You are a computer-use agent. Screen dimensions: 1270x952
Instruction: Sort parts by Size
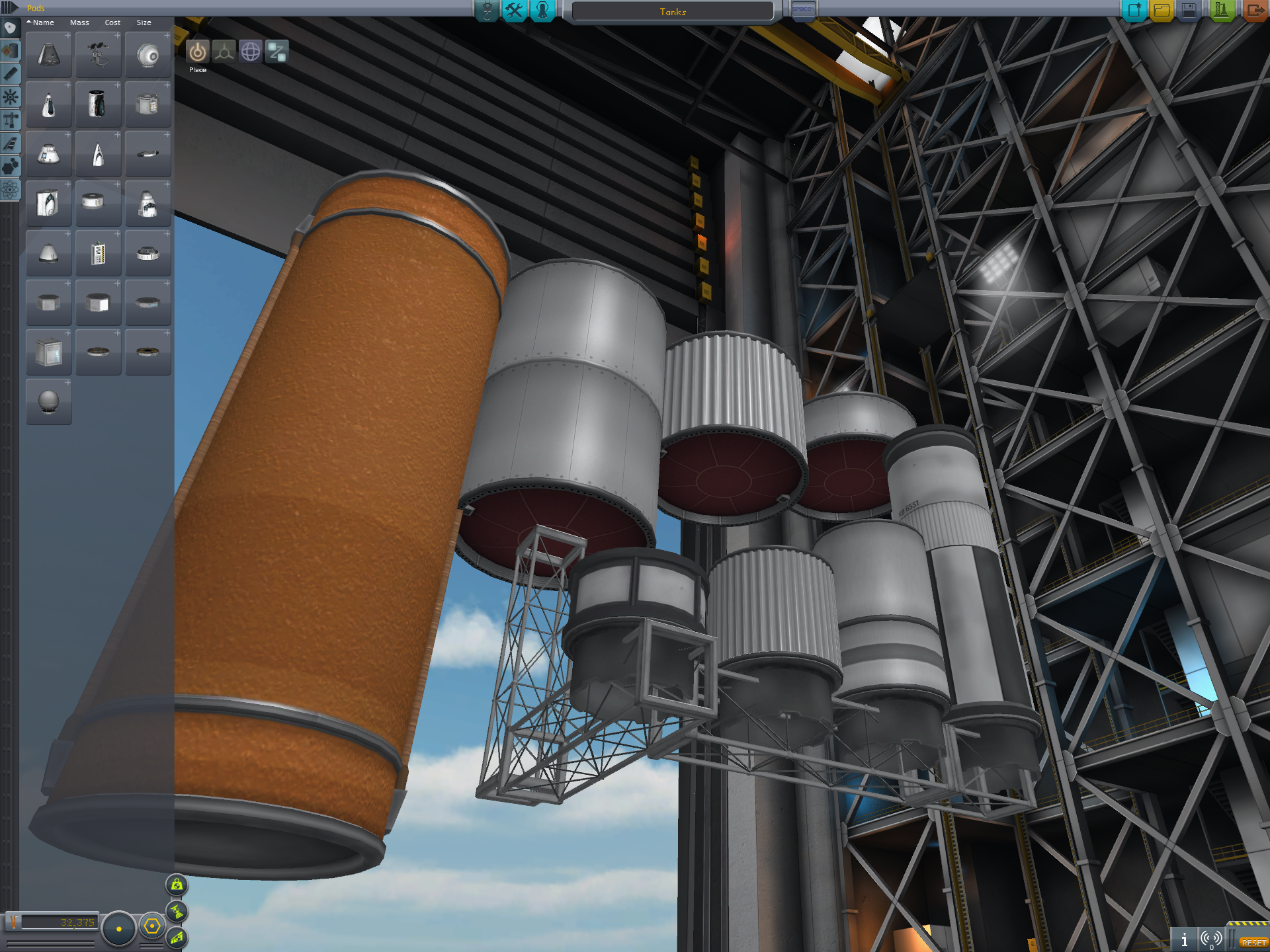[x=144, y=22]
